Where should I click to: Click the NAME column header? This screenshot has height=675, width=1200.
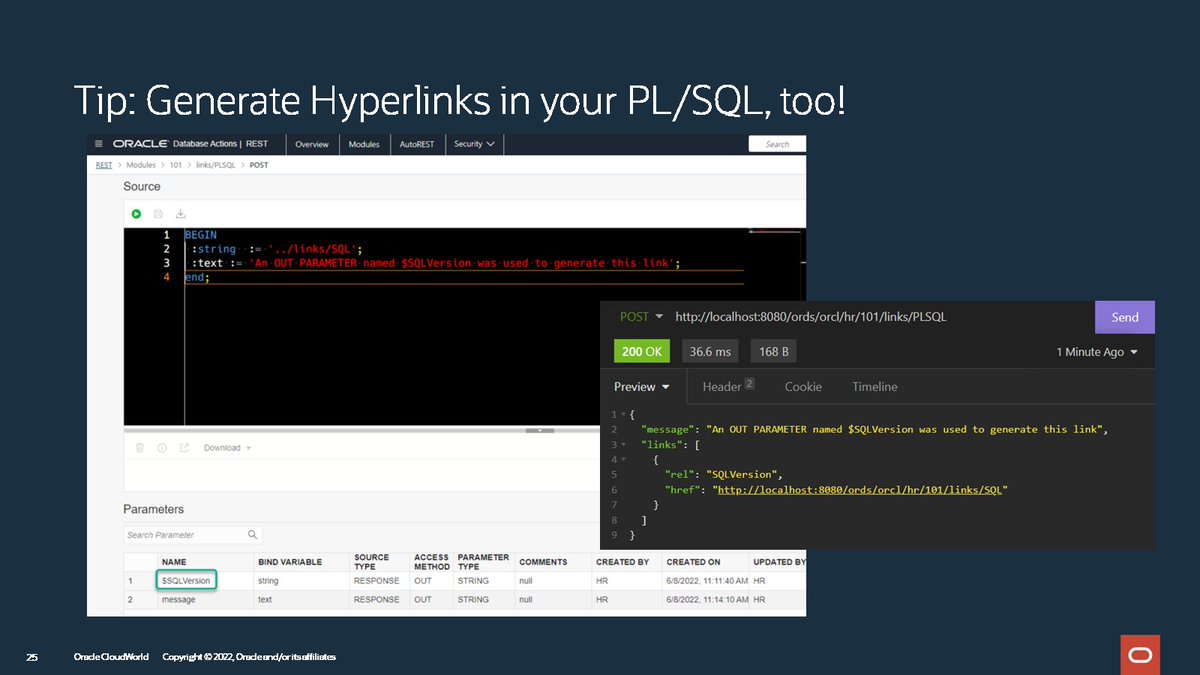pyautogui.click(x=174, y=562)
